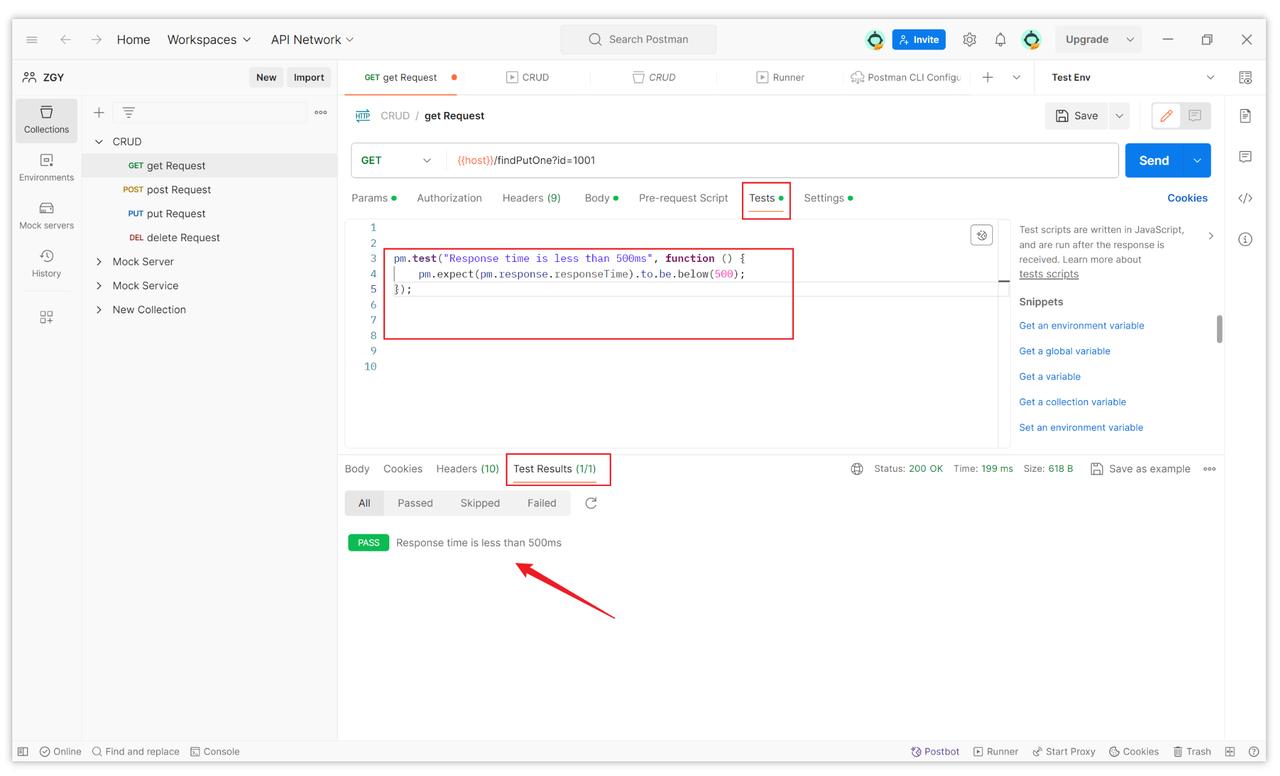Toggle sidebar icon in status bar
The height and width of the screenshot is (776, 1280).
pyautogui.click(x=23, y=752)
